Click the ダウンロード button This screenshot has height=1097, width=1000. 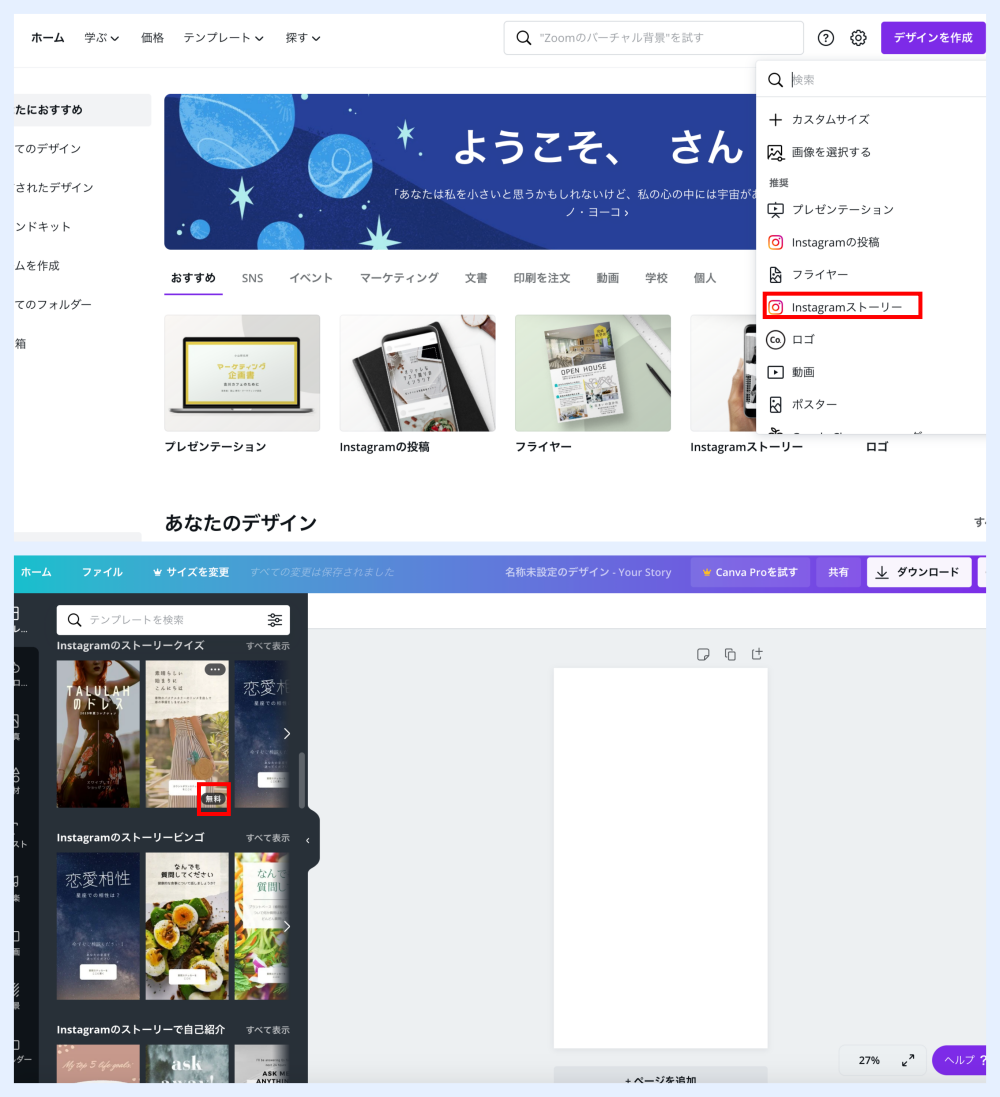pyautogui.click(x=919, y=572)
